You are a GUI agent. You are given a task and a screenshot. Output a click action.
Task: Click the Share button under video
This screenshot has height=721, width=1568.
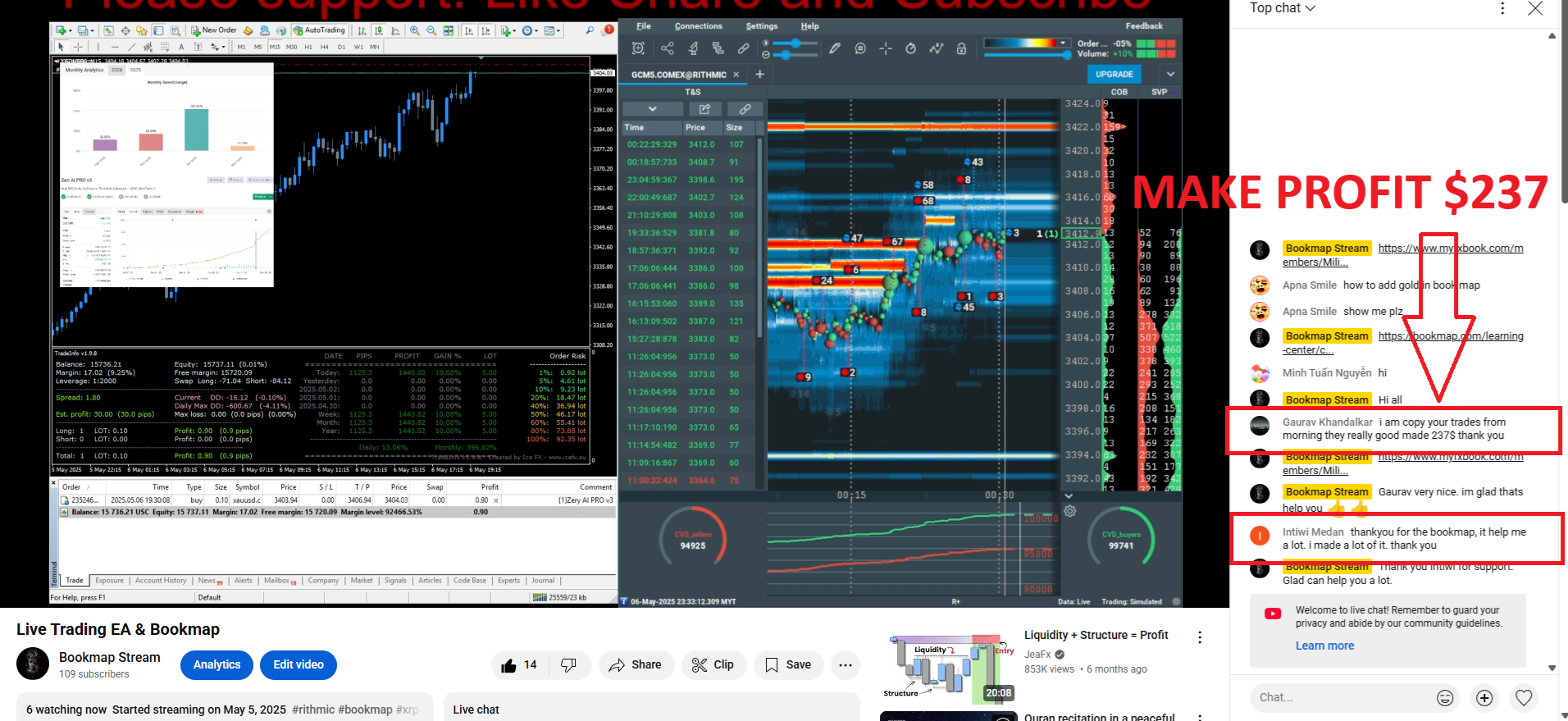pos(636,664)
